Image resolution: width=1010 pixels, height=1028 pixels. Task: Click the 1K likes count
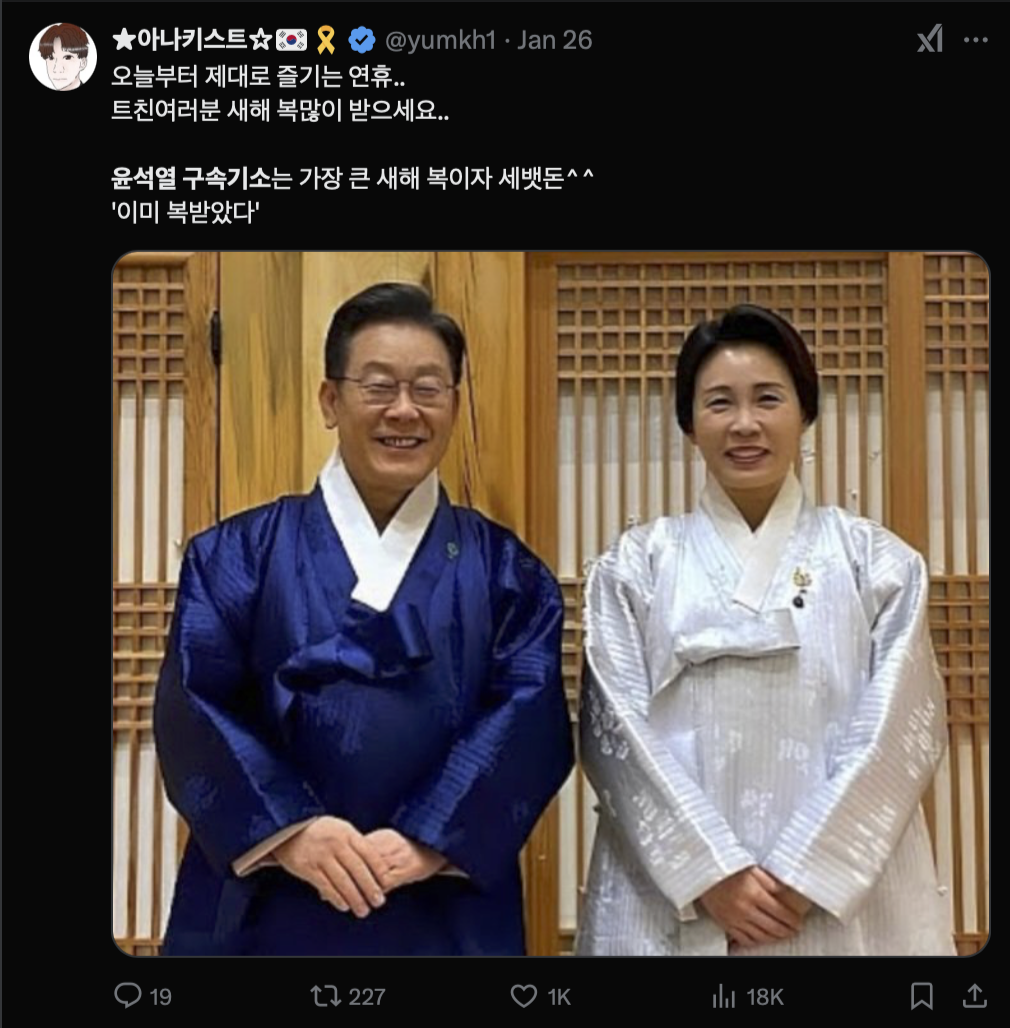click(x=559, y=997)
